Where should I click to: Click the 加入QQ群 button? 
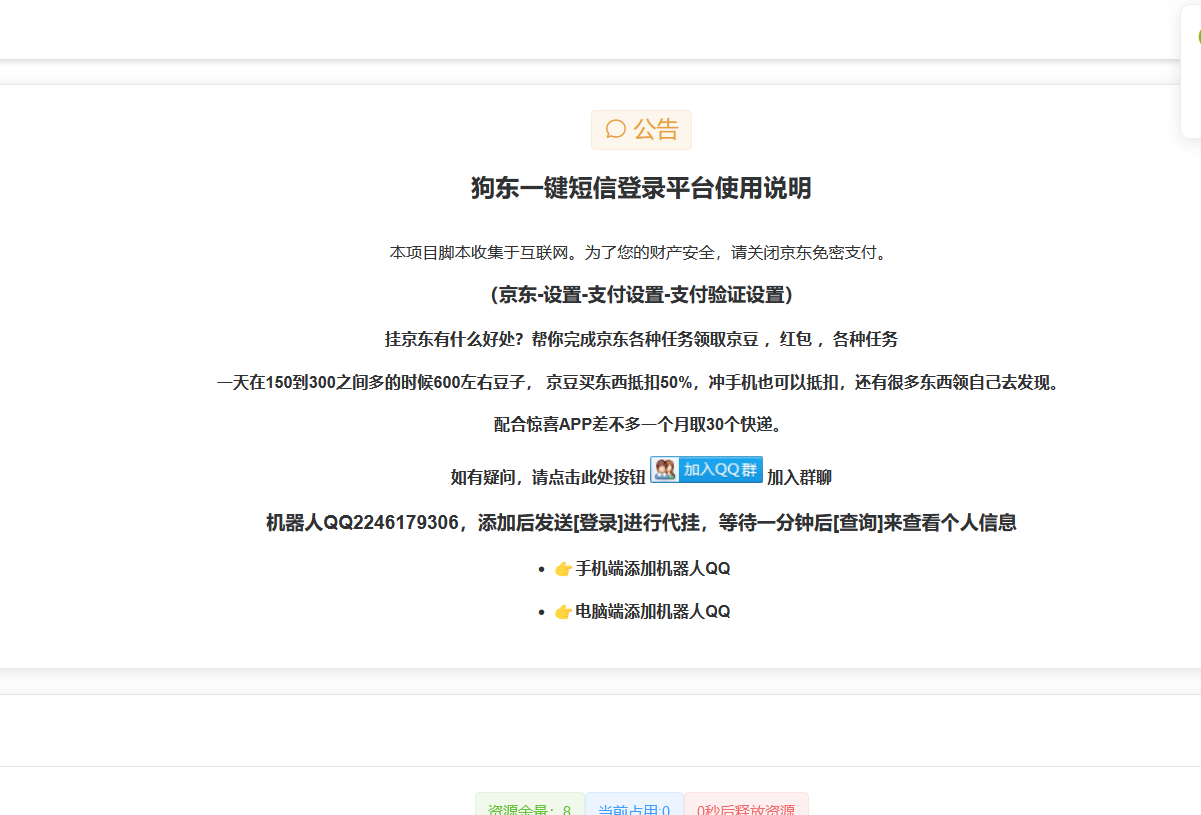707,470
